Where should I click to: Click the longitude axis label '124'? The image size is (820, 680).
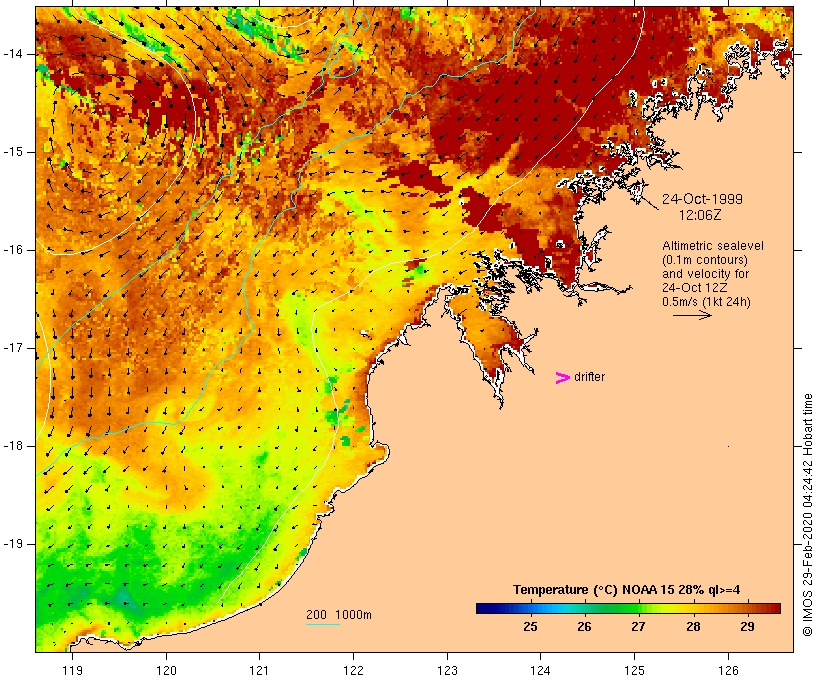[540, 670]
